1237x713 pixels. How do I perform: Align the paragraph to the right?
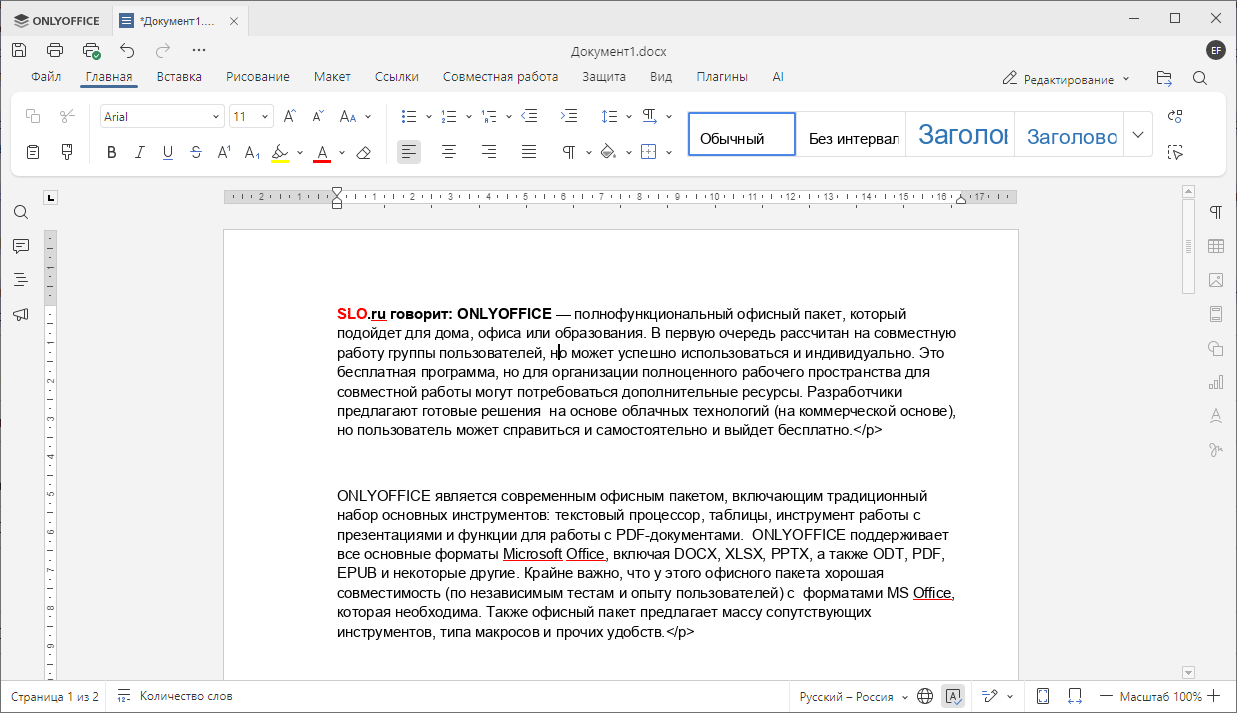click(489, 152)
